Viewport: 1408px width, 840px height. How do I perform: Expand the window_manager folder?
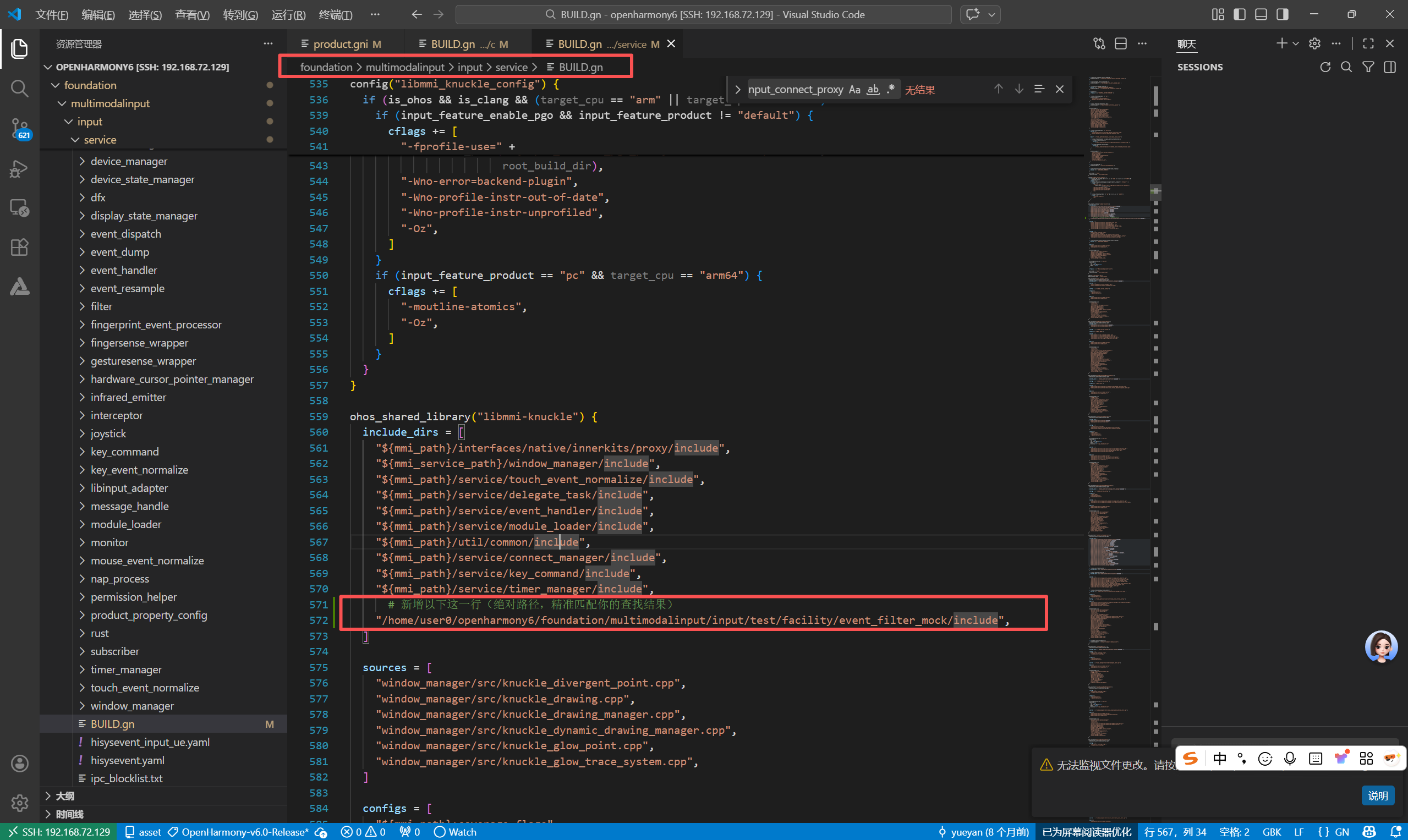tap(132, 706)
